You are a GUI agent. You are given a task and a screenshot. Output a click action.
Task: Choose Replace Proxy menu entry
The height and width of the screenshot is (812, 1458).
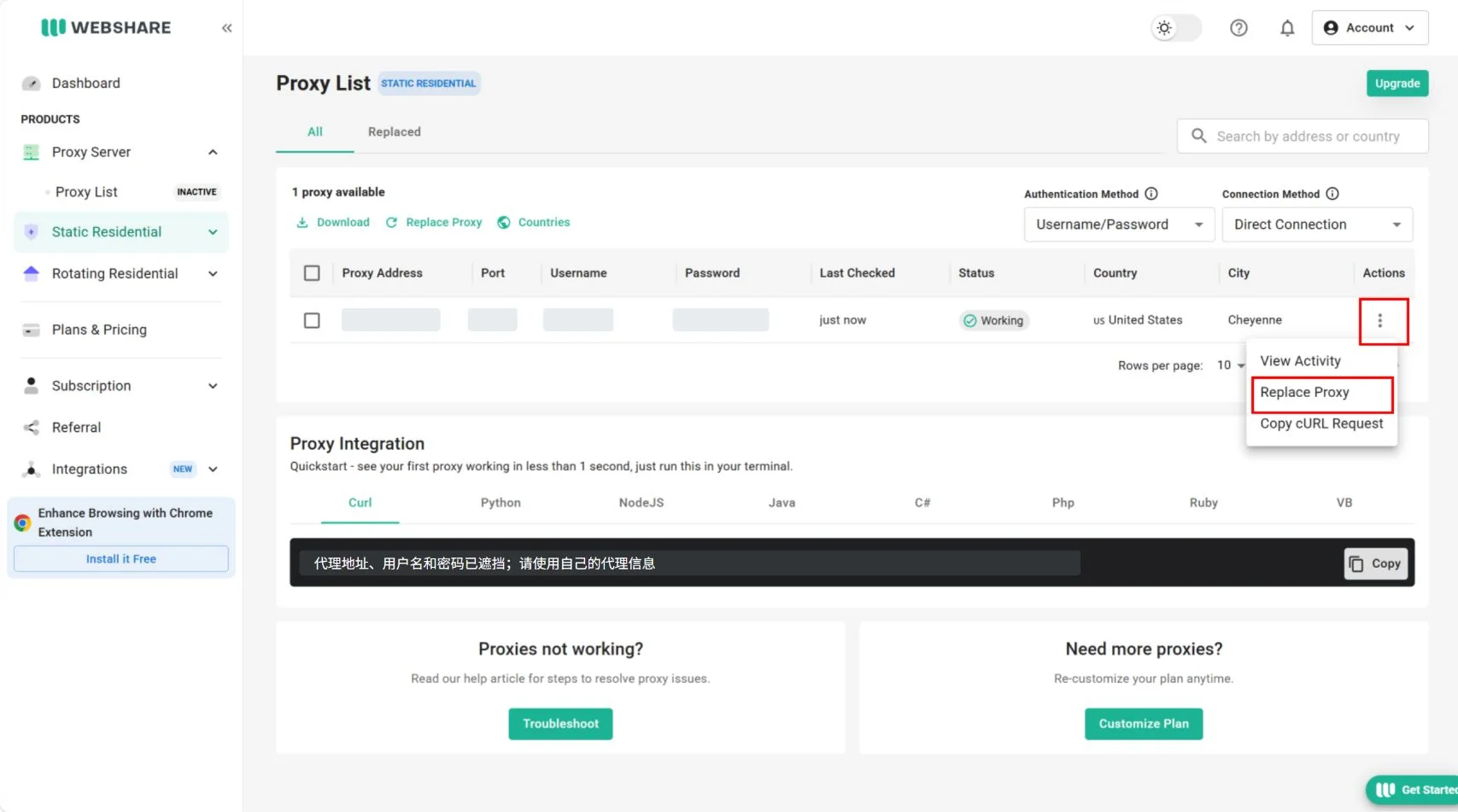(1321, 392)
